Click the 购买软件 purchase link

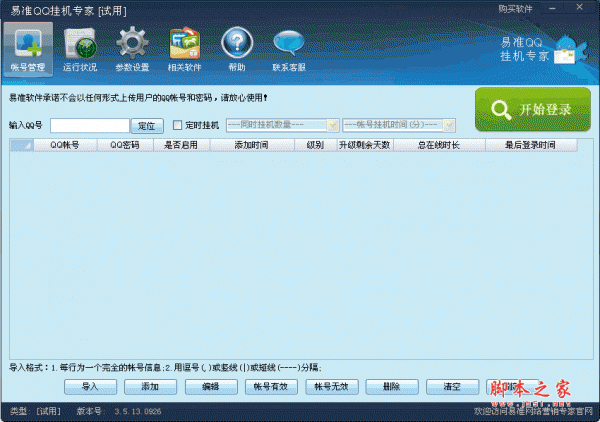515,9
